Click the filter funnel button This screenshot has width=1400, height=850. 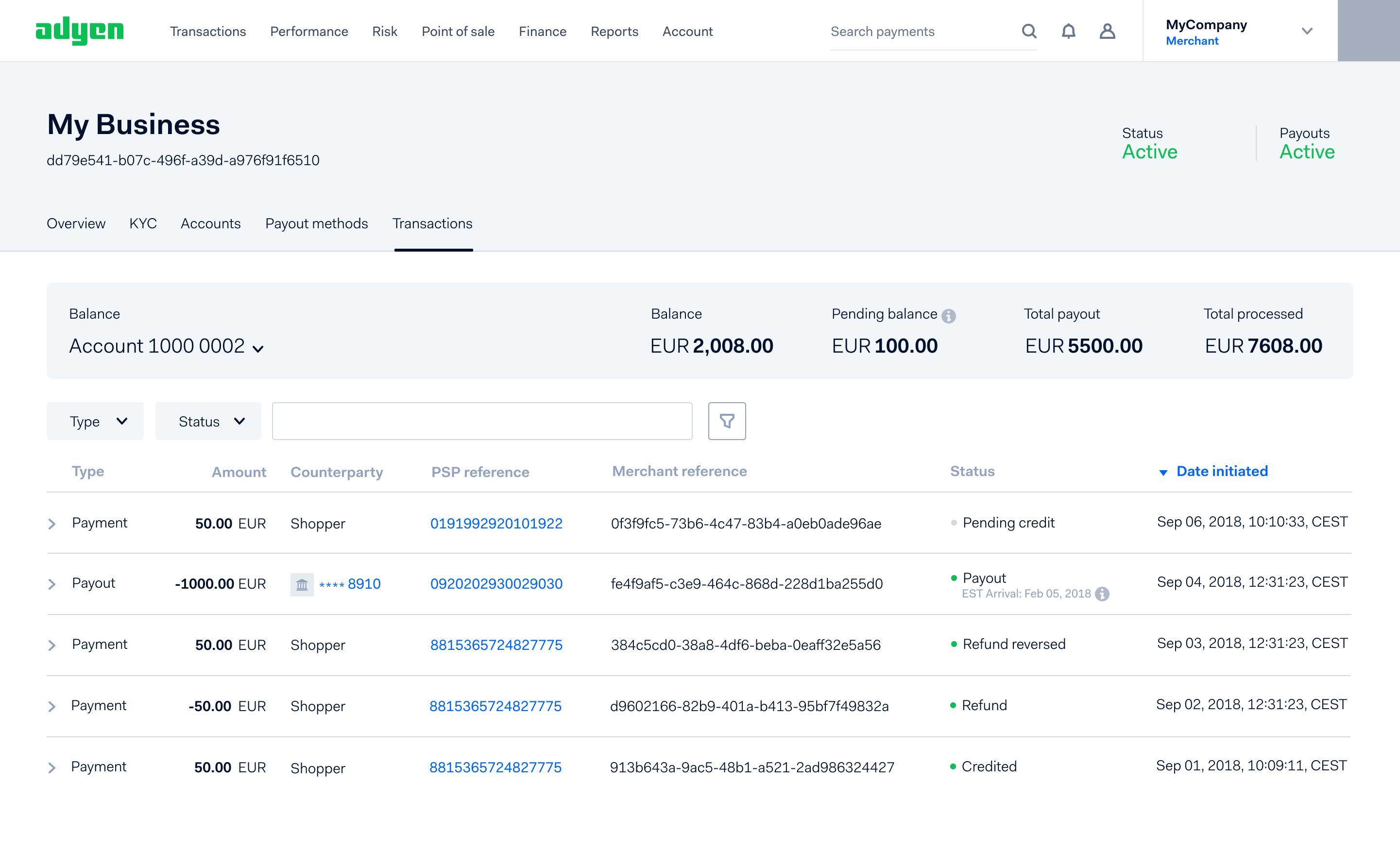pyautogui.click(x=727, y=421)
